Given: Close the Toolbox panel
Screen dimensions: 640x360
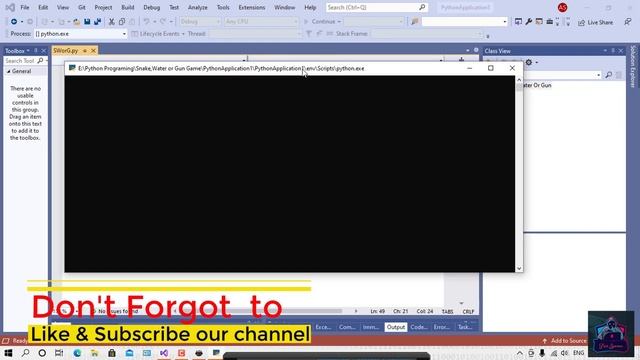Looking at the screenshot, I should (44, 51).
